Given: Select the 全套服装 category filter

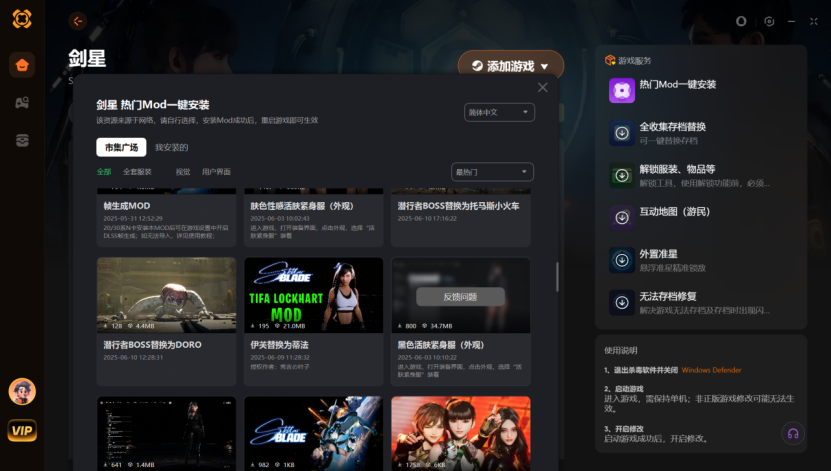Looking at the screenshot, I should point(137,172).
